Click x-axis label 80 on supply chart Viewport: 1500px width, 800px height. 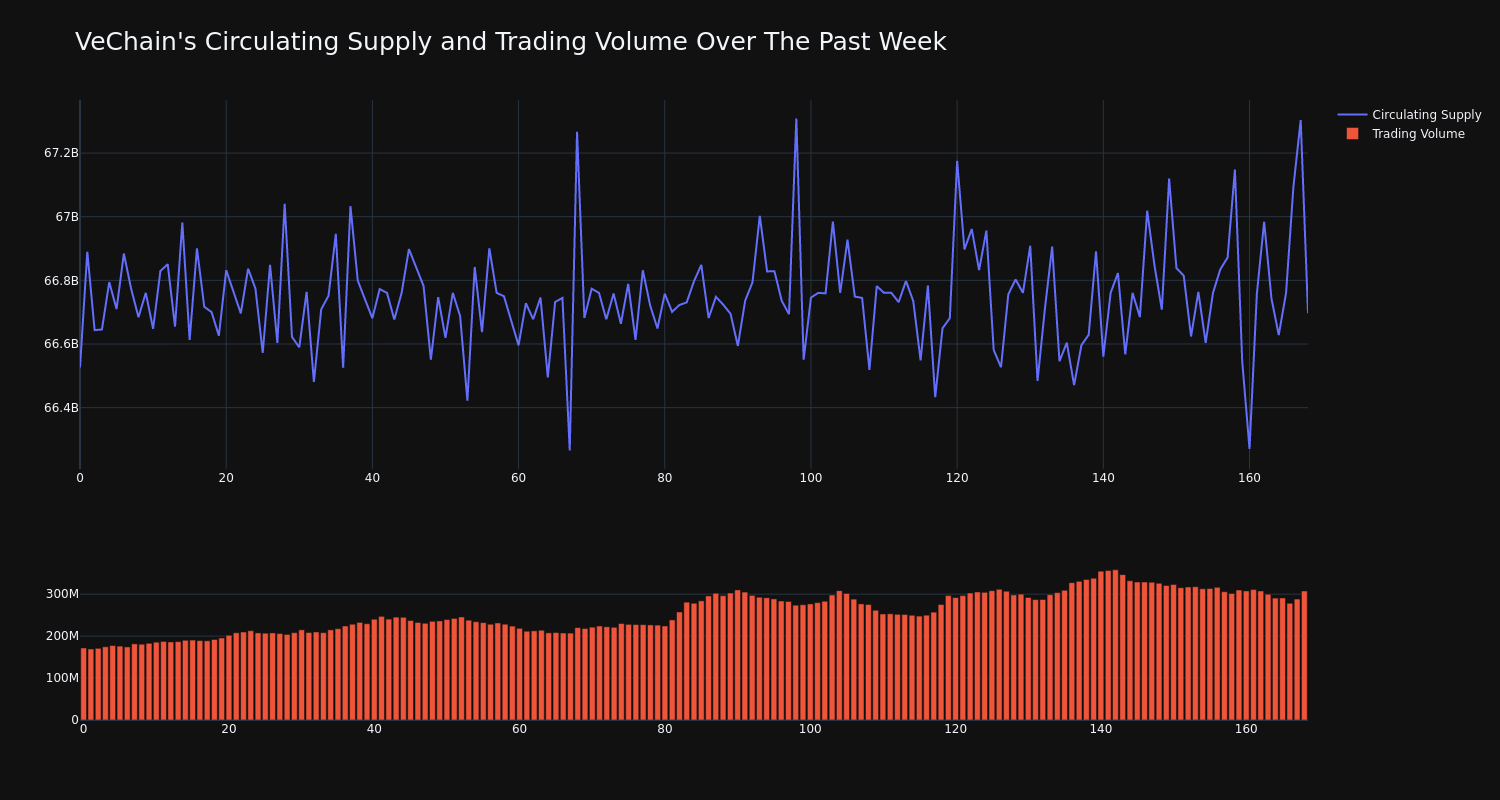pyautogui.click(x=665, y=478)
